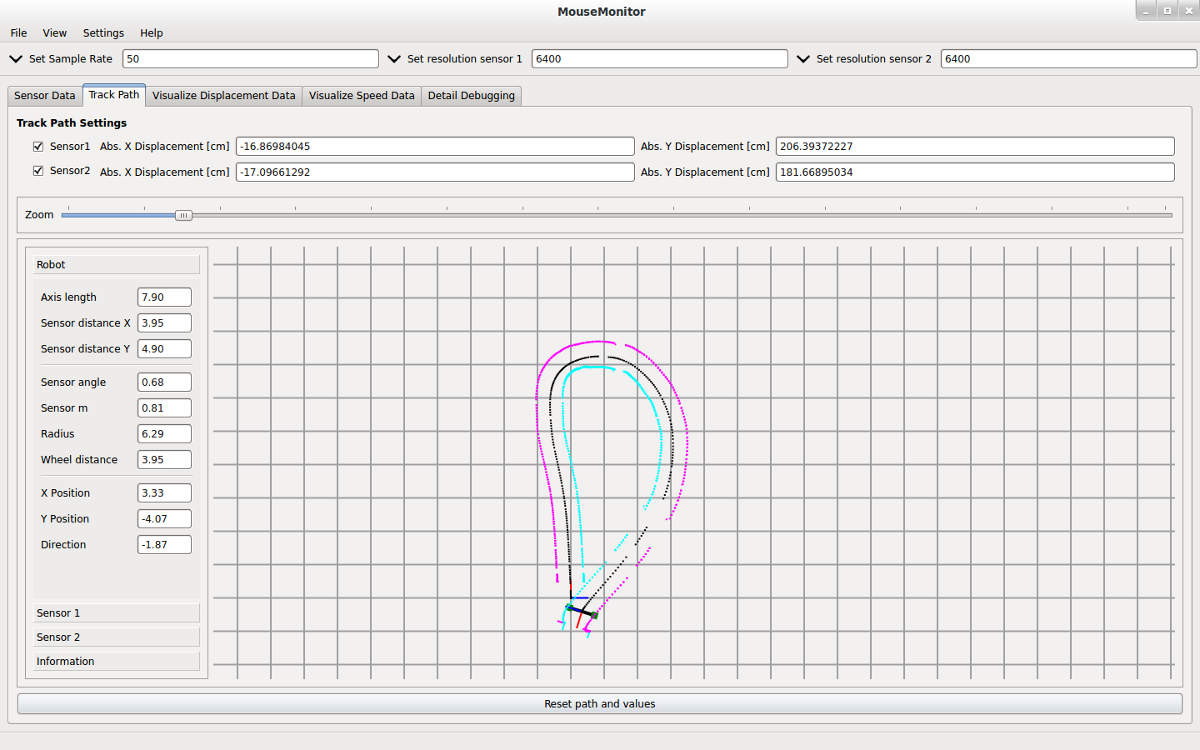
Task: Click Reset path and values button
Action: (599, 704)
